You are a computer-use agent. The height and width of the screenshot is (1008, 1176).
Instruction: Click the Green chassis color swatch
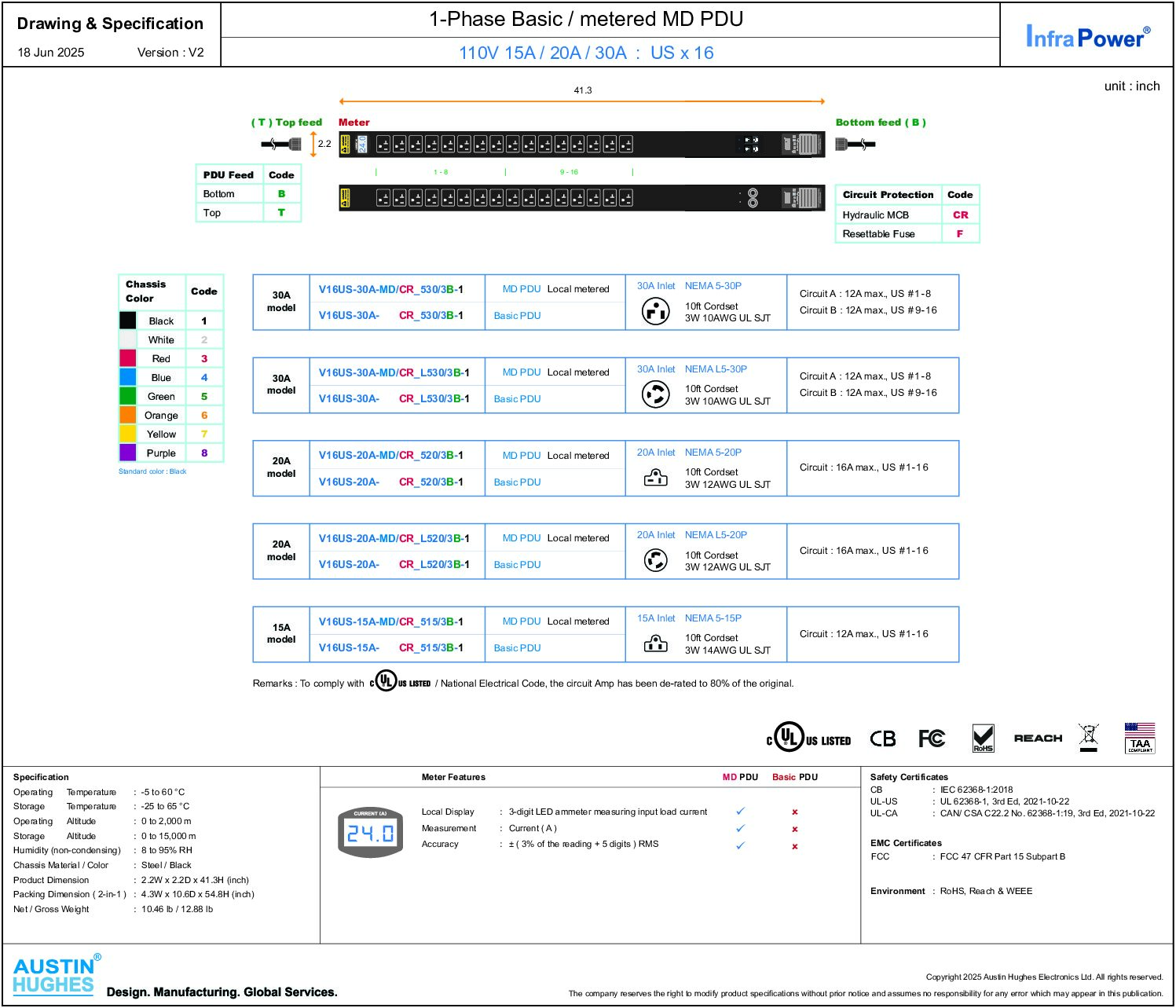pyautogui.click(x=128, y=396)
